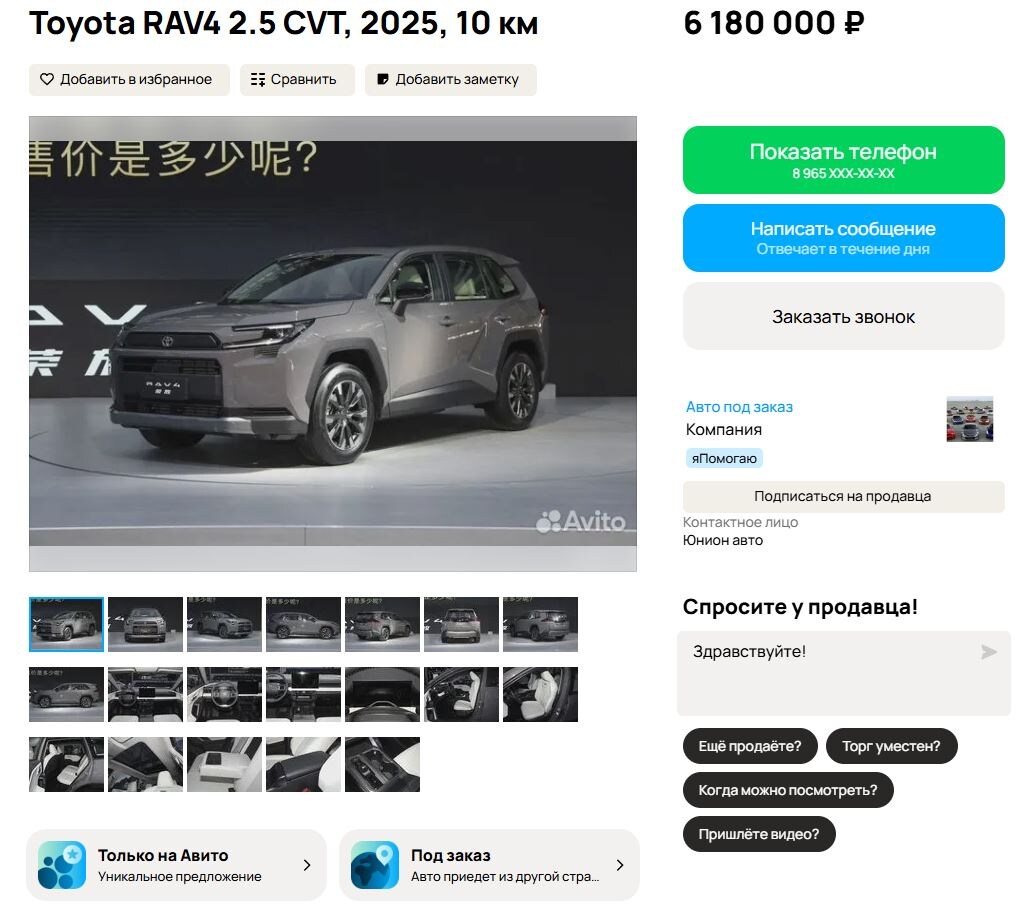The width and height of the screenshot is (1028, 922).
Task: Expand the Под заказ card via chevron
Action: click(622, 864)
